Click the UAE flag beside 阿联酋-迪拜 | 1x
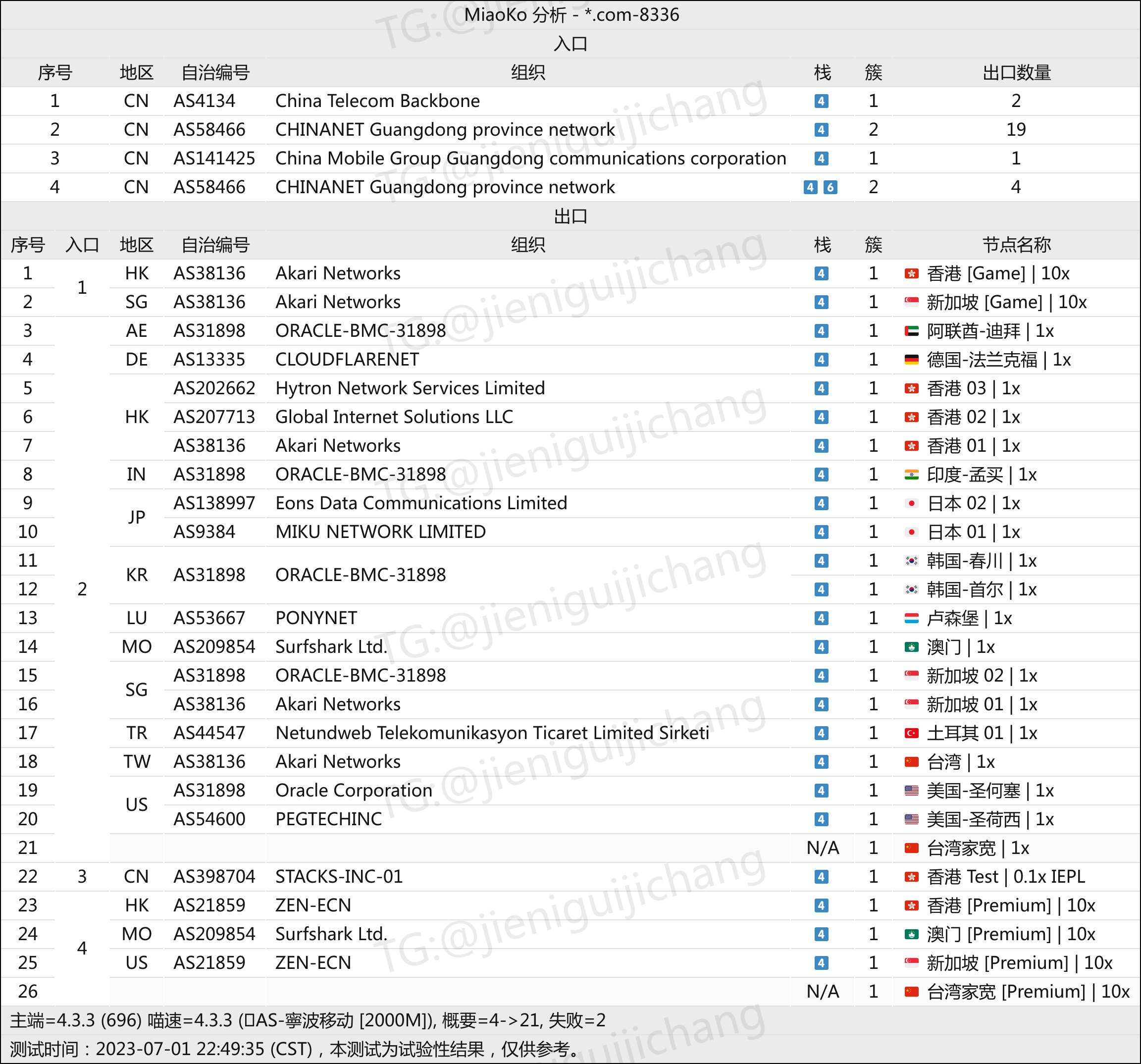This screenshot has height=1064, width=1141. pyautogui.click(x=911, y=331)
